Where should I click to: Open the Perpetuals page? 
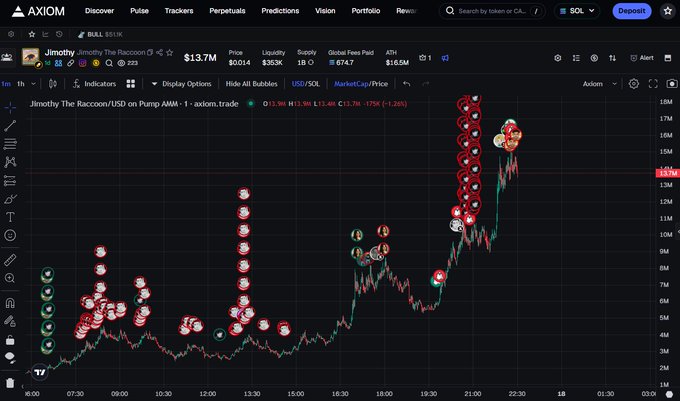click(227, 11)
